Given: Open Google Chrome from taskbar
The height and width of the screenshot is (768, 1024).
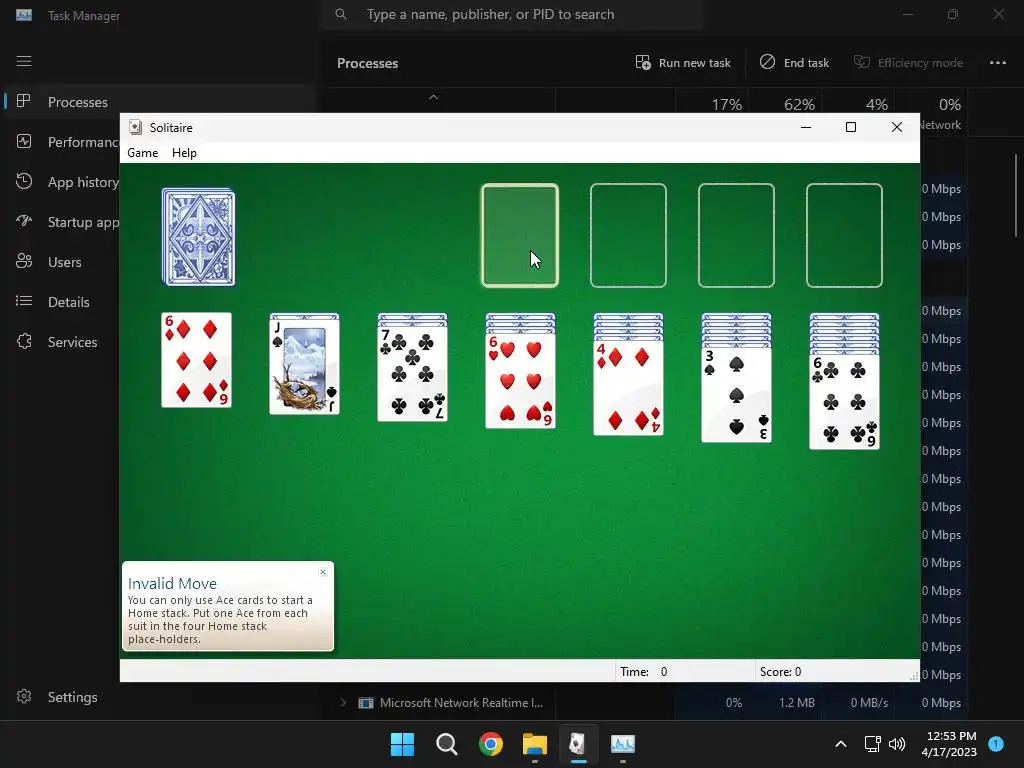Looking at the screenshot, I should point(490,744).
